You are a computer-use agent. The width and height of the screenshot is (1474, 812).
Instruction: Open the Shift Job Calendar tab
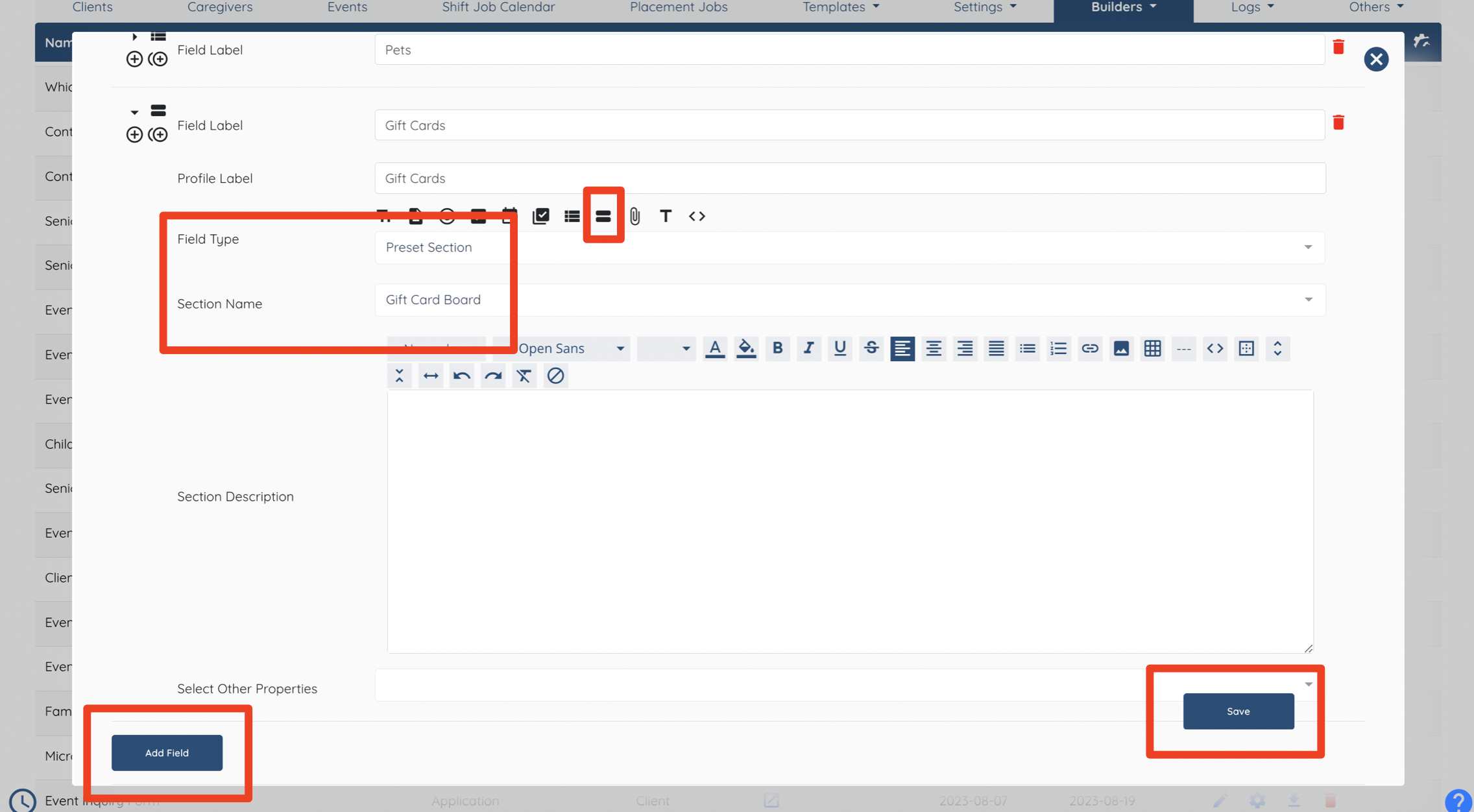click(498, 7)
